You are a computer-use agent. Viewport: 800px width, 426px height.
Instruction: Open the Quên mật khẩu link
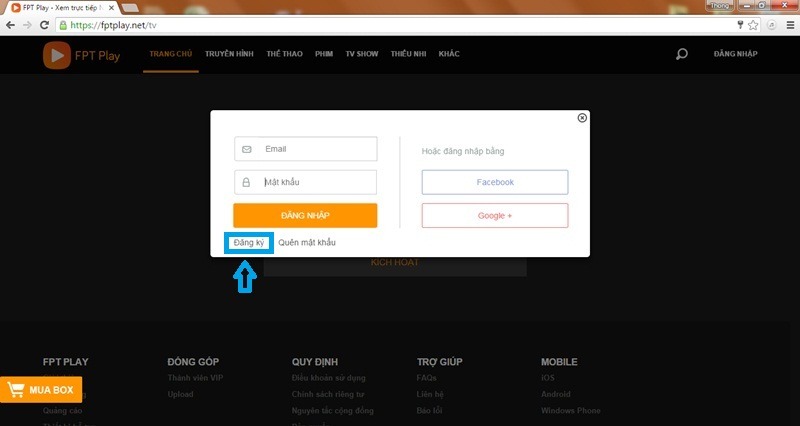click(x=307, y=243)
